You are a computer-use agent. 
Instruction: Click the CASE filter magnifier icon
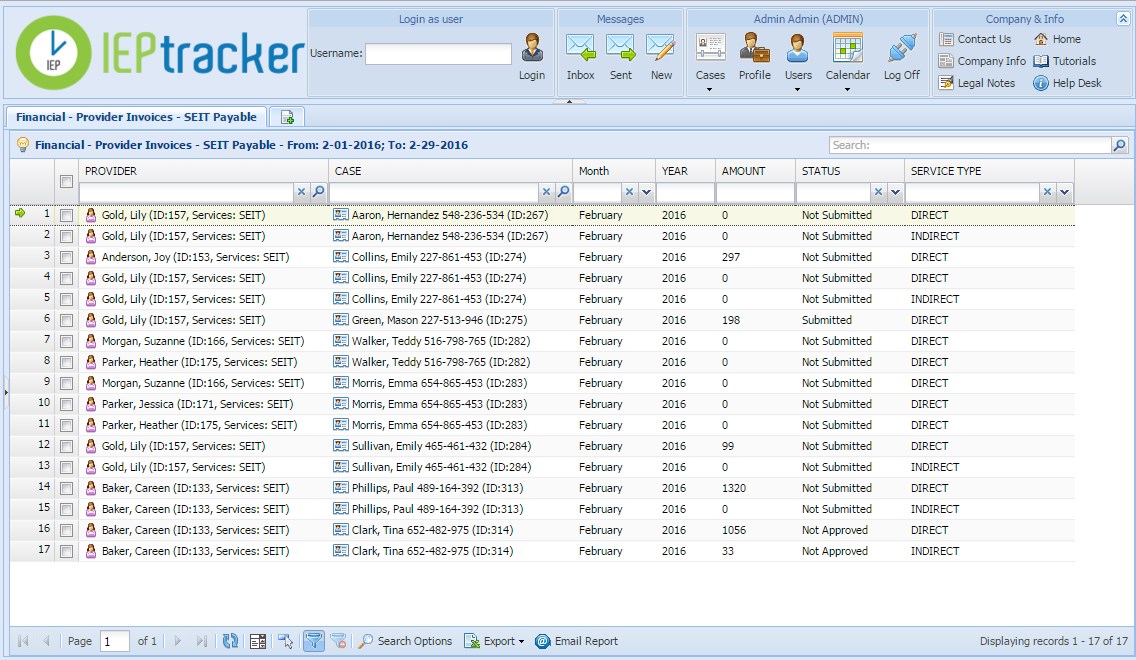tap(563, 192)
